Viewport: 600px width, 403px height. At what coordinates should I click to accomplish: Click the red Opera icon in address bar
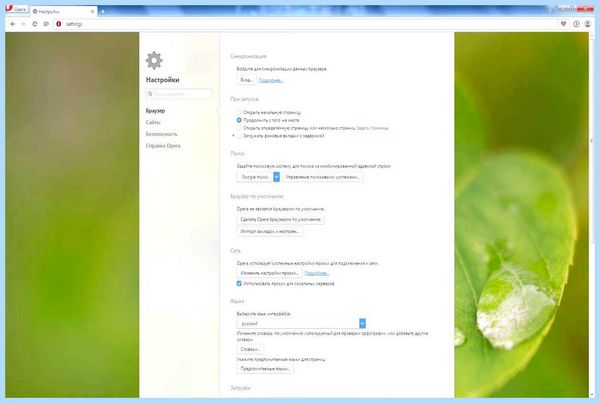[59, 24]
